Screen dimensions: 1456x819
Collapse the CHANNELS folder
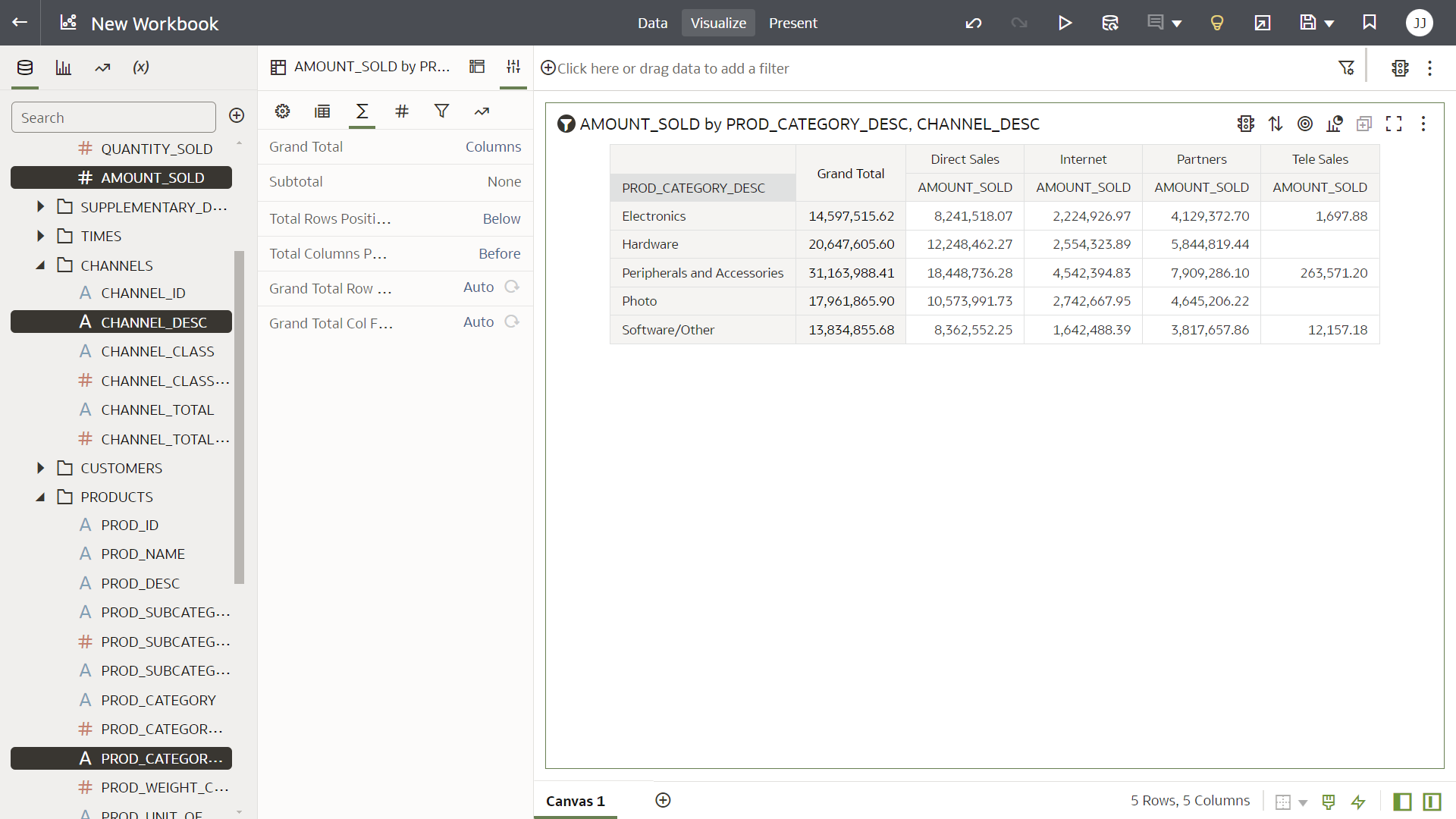[41, 265]
